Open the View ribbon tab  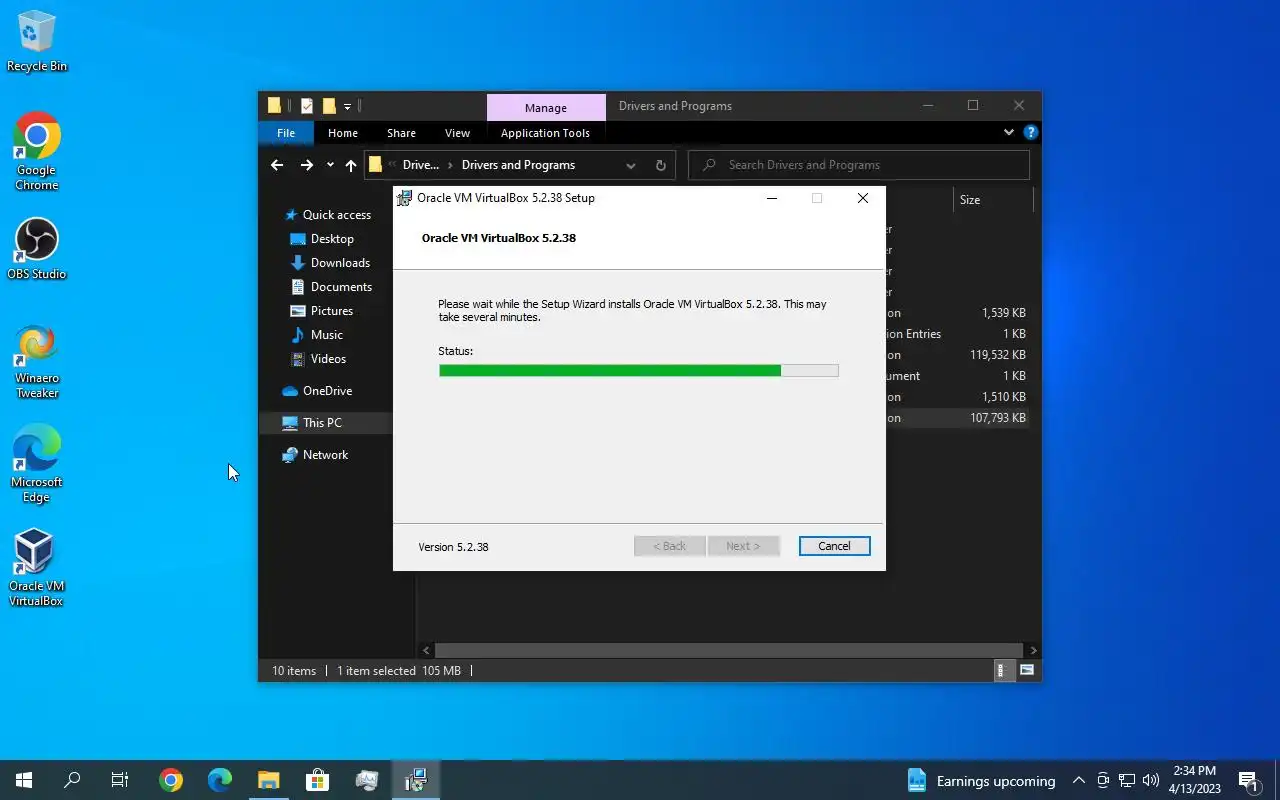pos(457,133)
